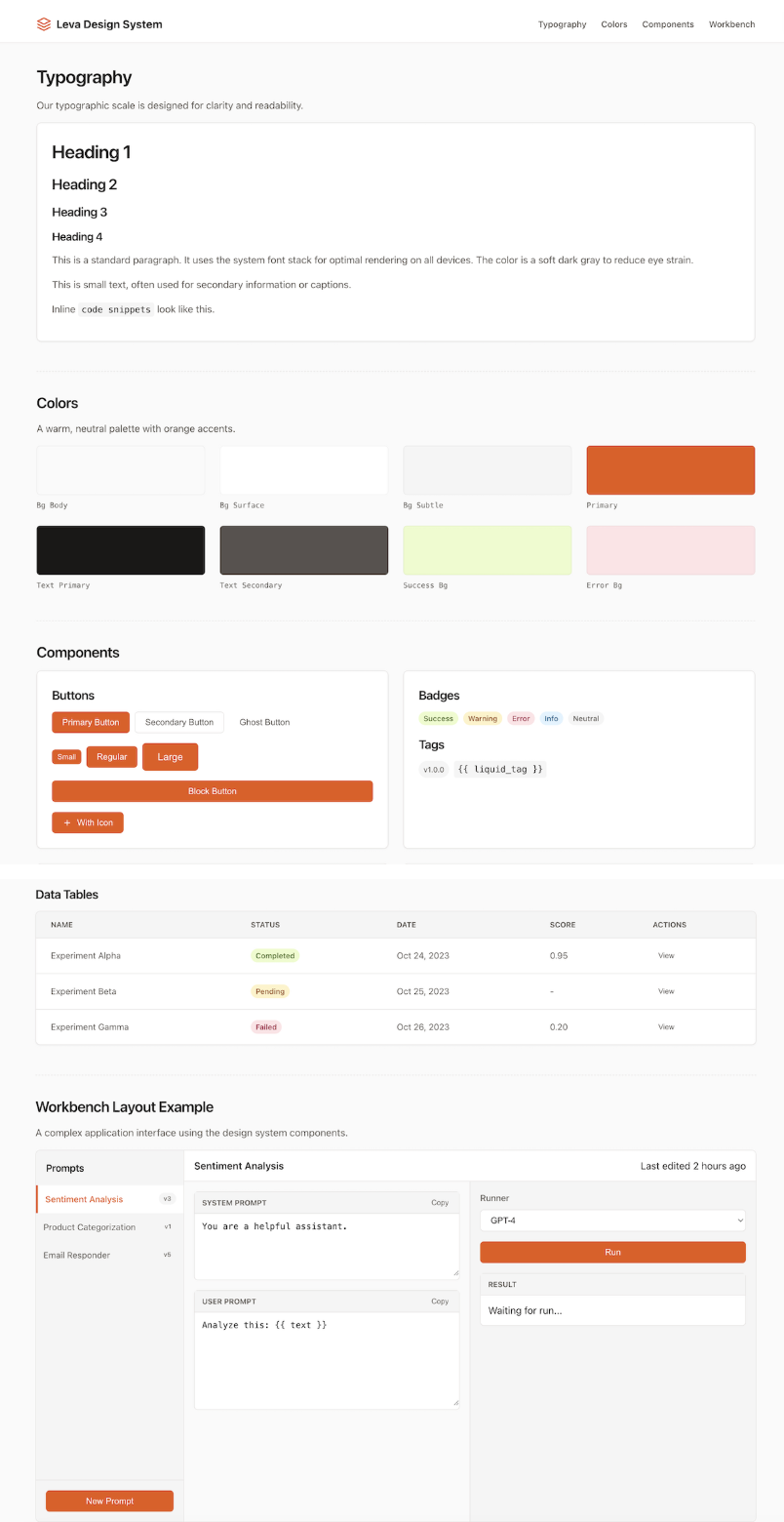Click the Ghost Button
Image resolution: width=784 pixels, height=1522 pixels.
pos(264,722)
